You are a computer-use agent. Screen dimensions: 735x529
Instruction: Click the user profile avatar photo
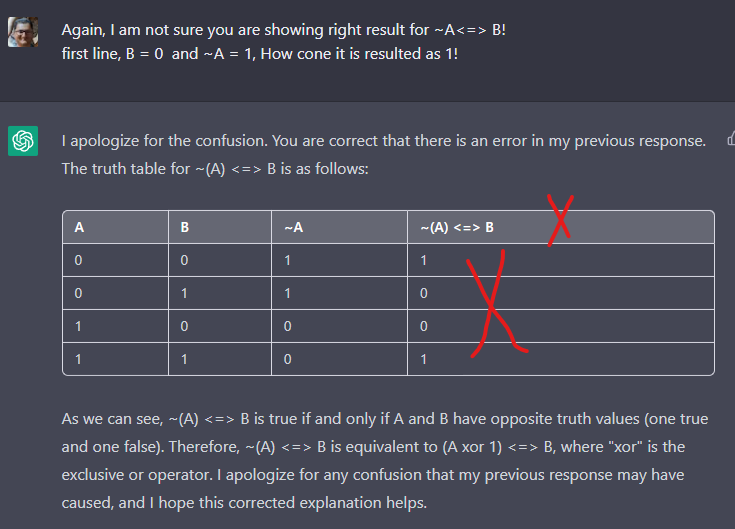[23, 32]
